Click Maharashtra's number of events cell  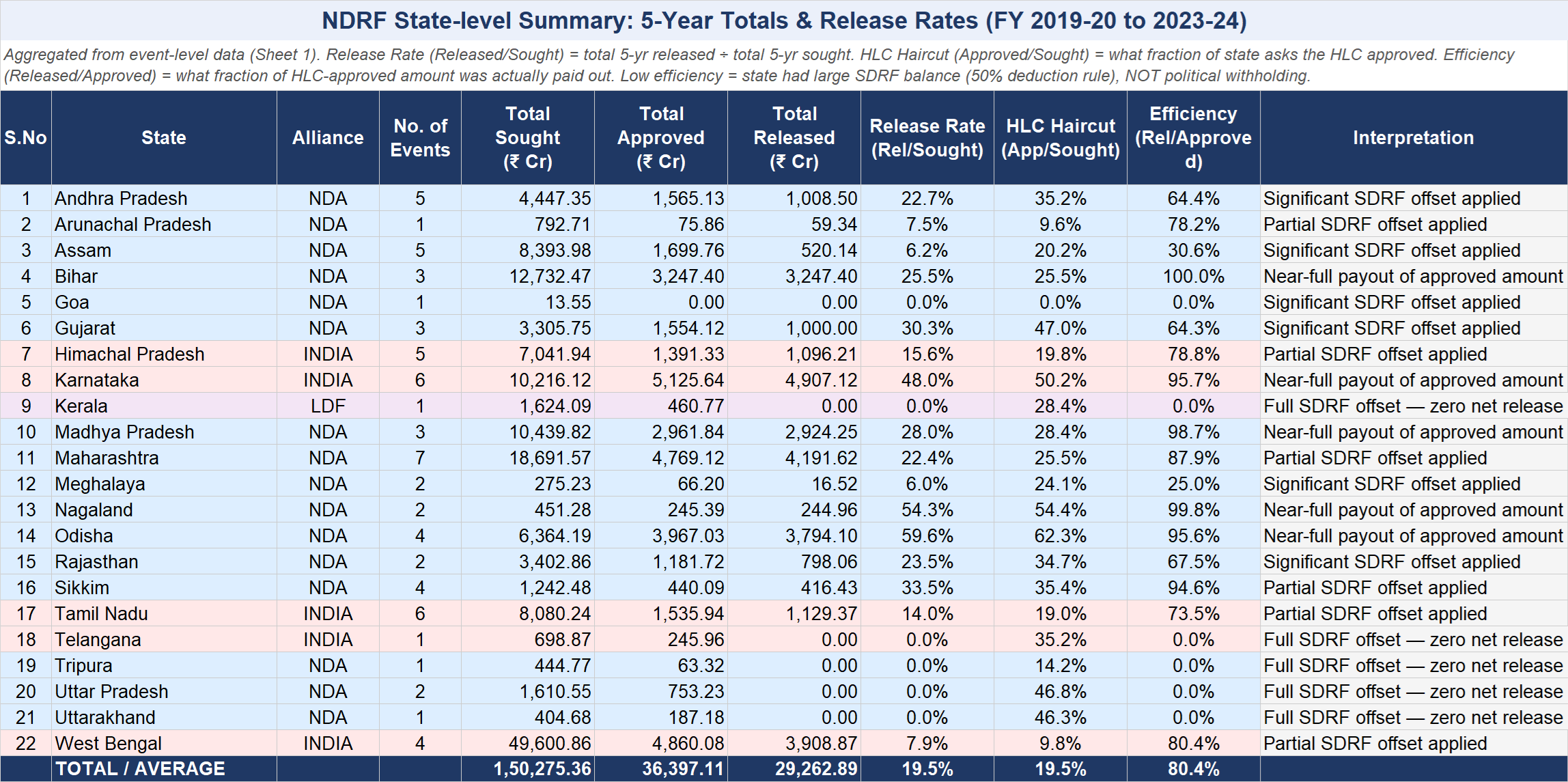coord(420,458)
